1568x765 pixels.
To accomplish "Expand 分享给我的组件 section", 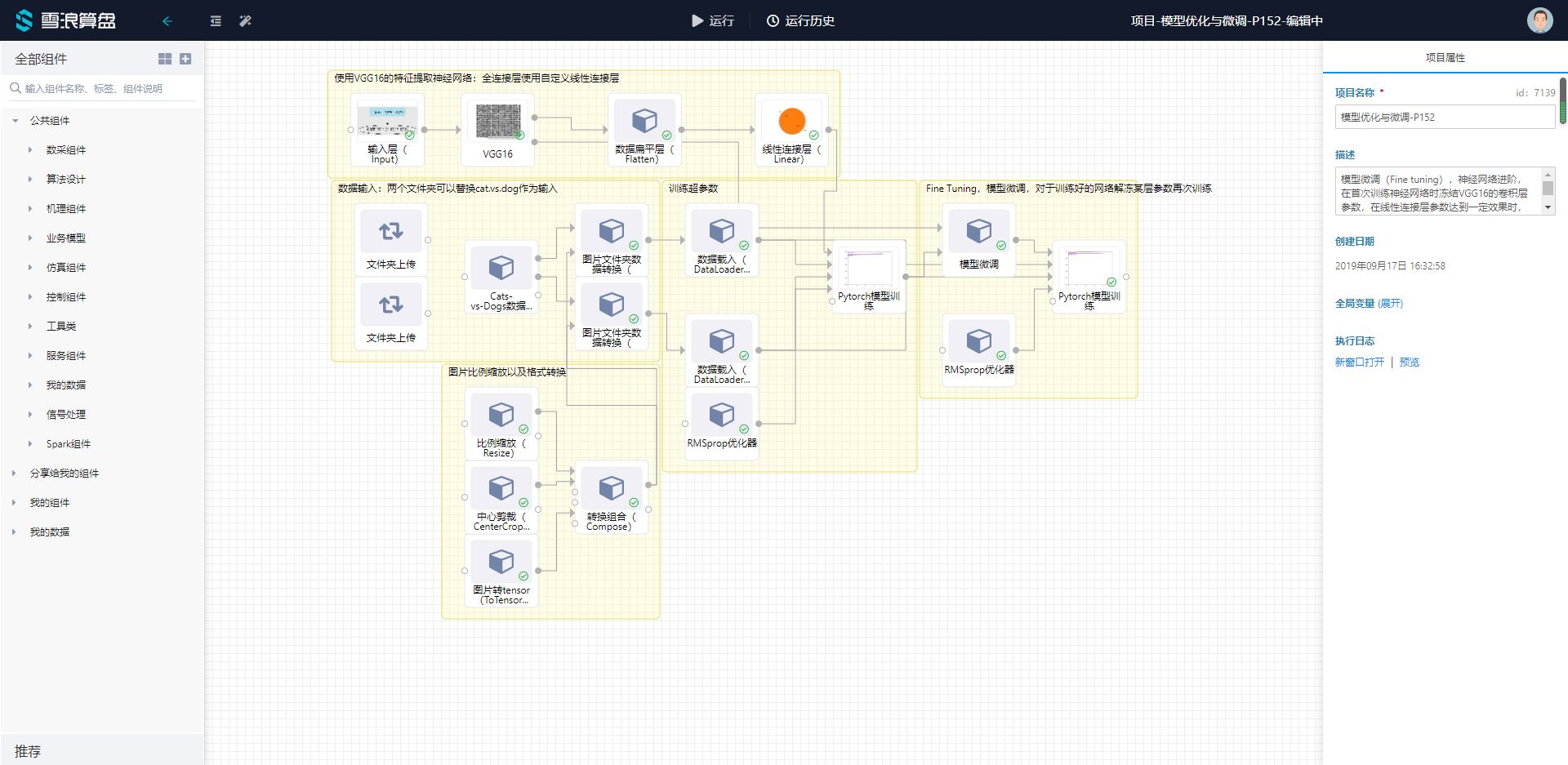I will [14, 474].
